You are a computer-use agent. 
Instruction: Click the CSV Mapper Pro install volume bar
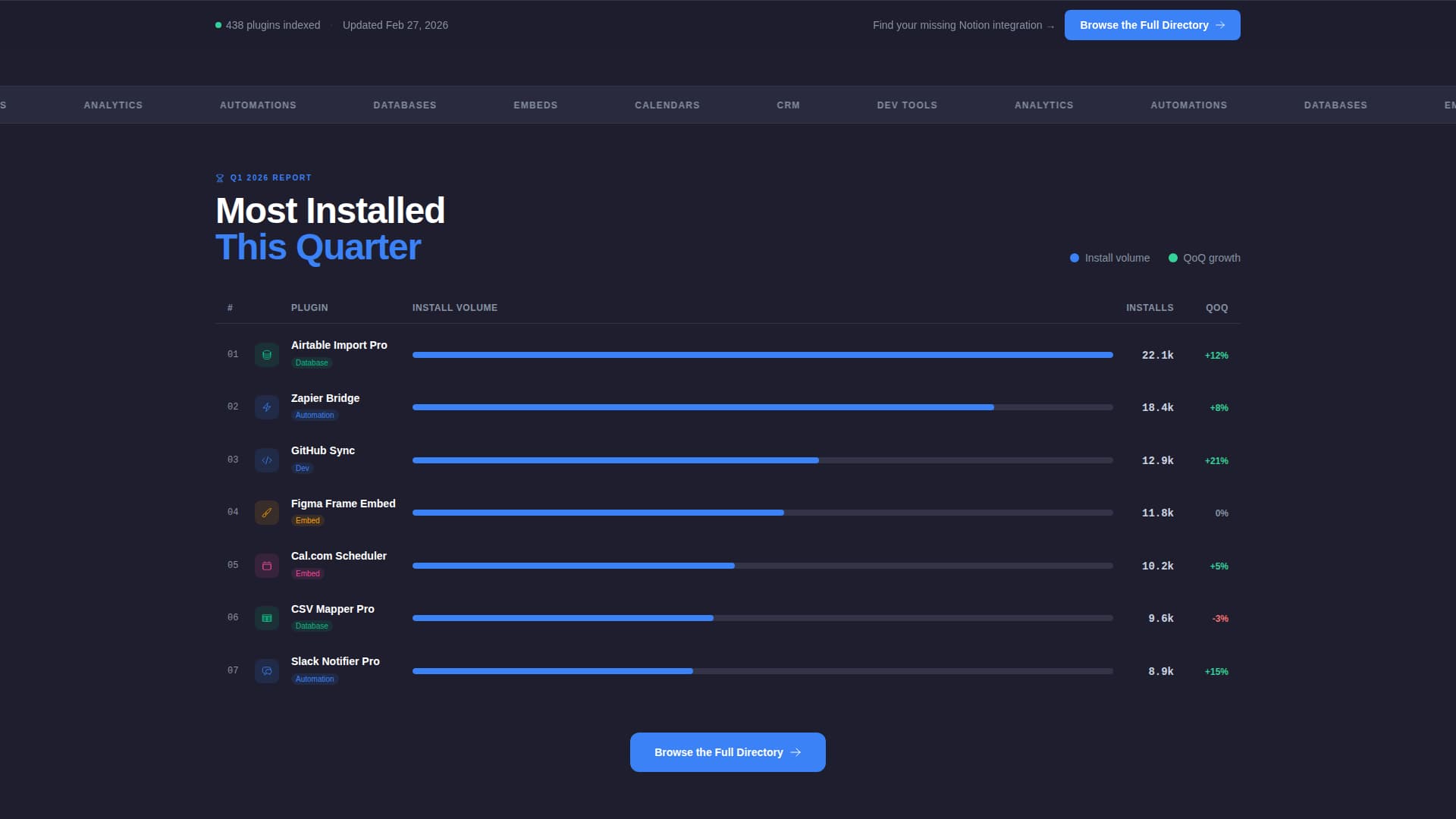pyautogui.click(x=763, y=618)
